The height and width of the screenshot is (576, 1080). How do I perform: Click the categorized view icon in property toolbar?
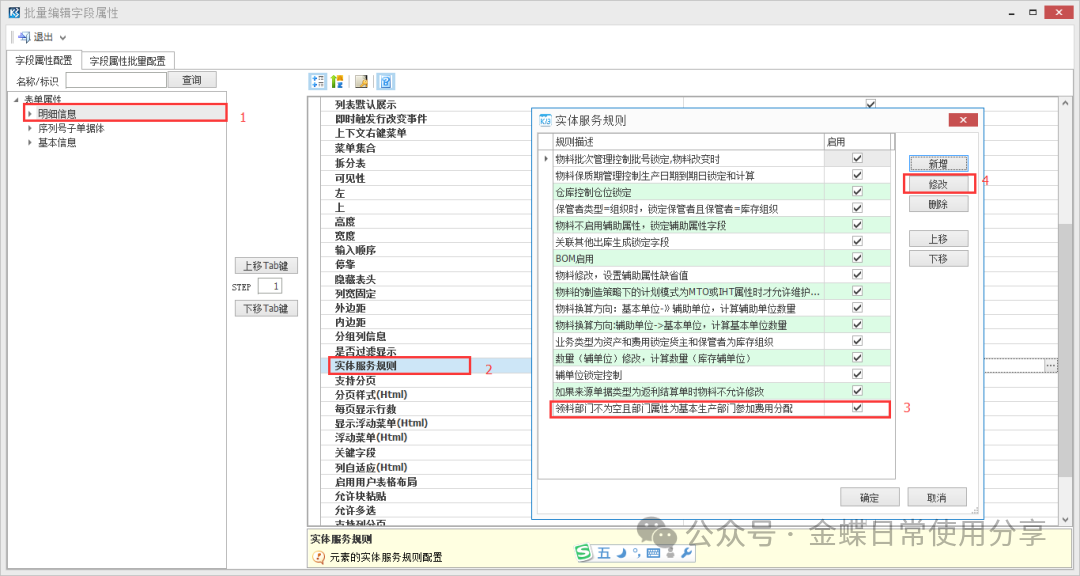[317, 81]
